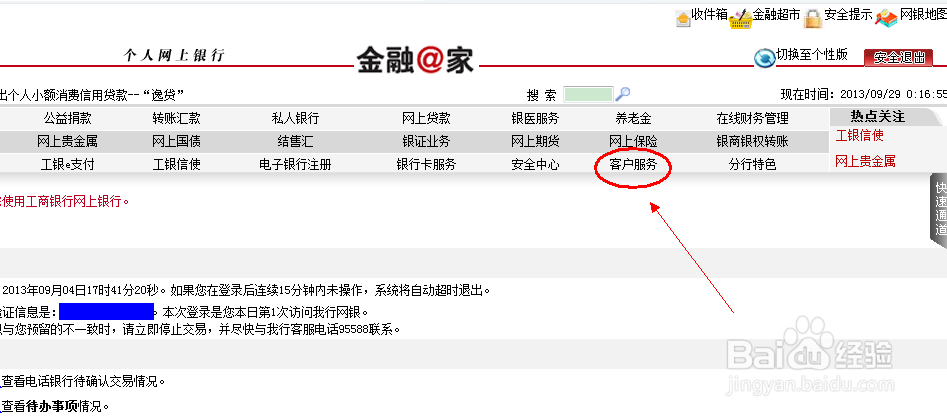Screen dimensions: 947x417
Task: Open 网上保险 menu item
Action: click(634, 141)
